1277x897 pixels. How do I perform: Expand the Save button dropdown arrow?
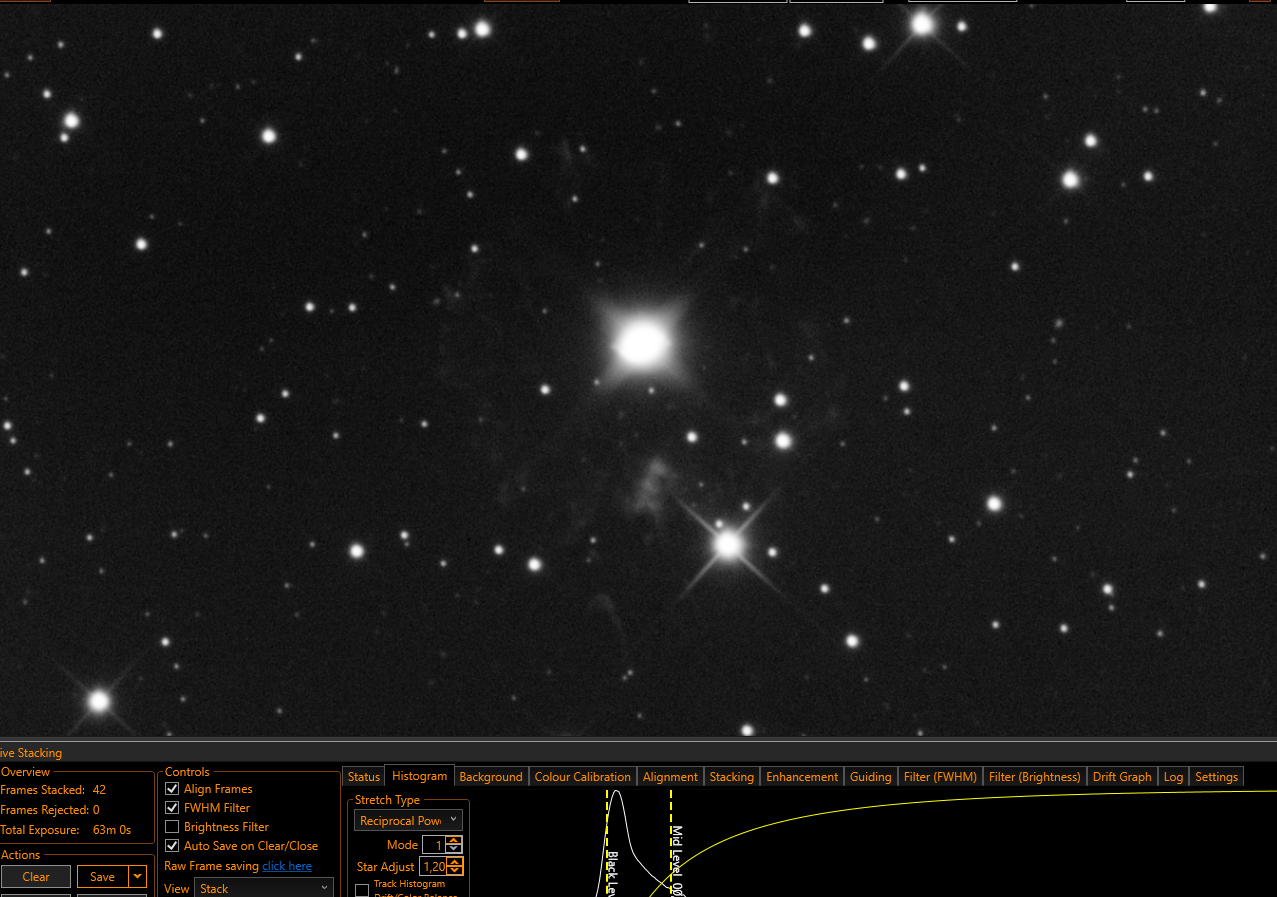tap(138, 877)
